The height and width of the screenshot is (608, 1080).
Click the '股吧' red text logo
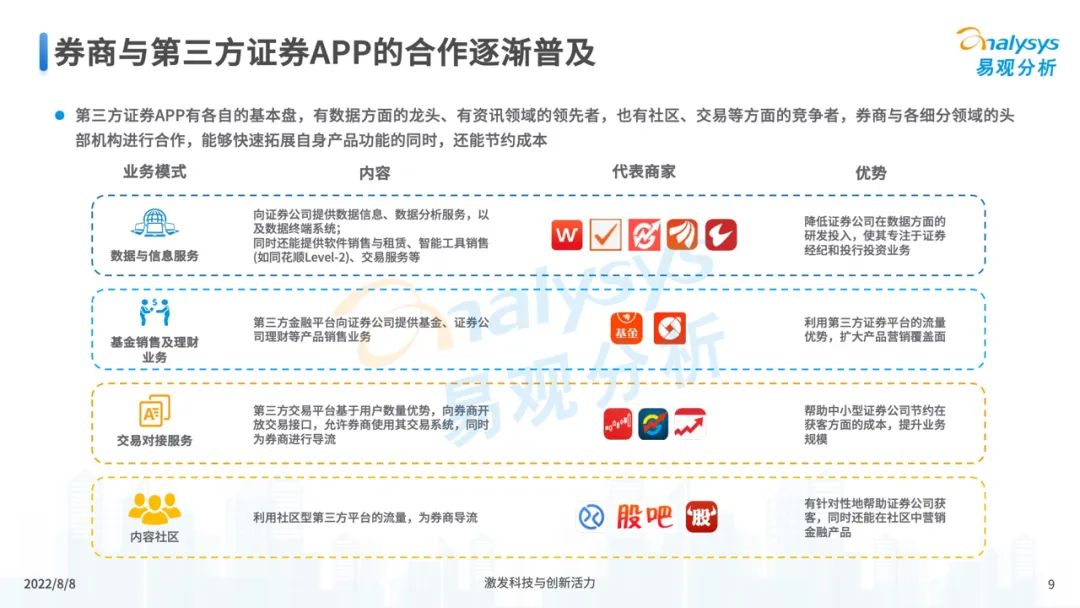[645, 517]
